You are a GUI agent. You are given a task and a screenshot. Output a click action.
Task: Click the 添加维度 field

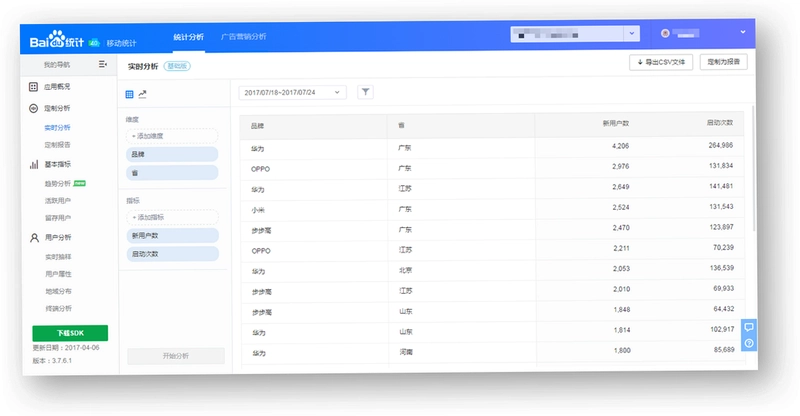[x=172, y=136]
